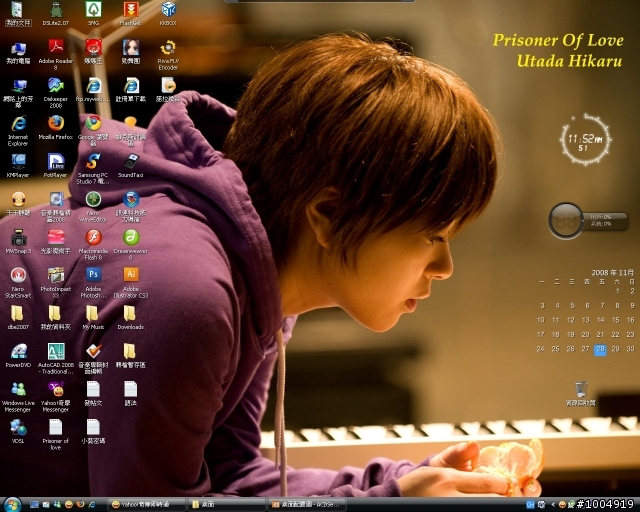Launch the FlashGet desktop shortcut
Screen dimensions: 640x512
pos(131,13)
